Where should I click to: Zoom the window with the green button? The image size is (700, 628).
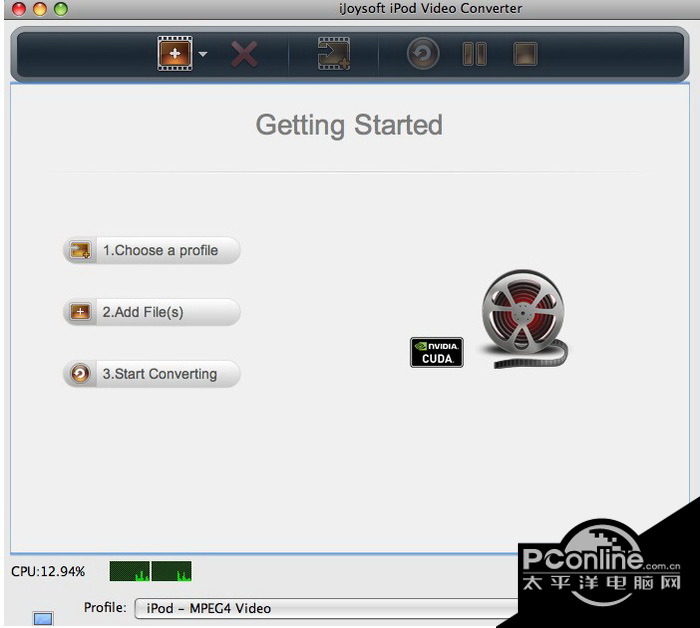point(61,9)
